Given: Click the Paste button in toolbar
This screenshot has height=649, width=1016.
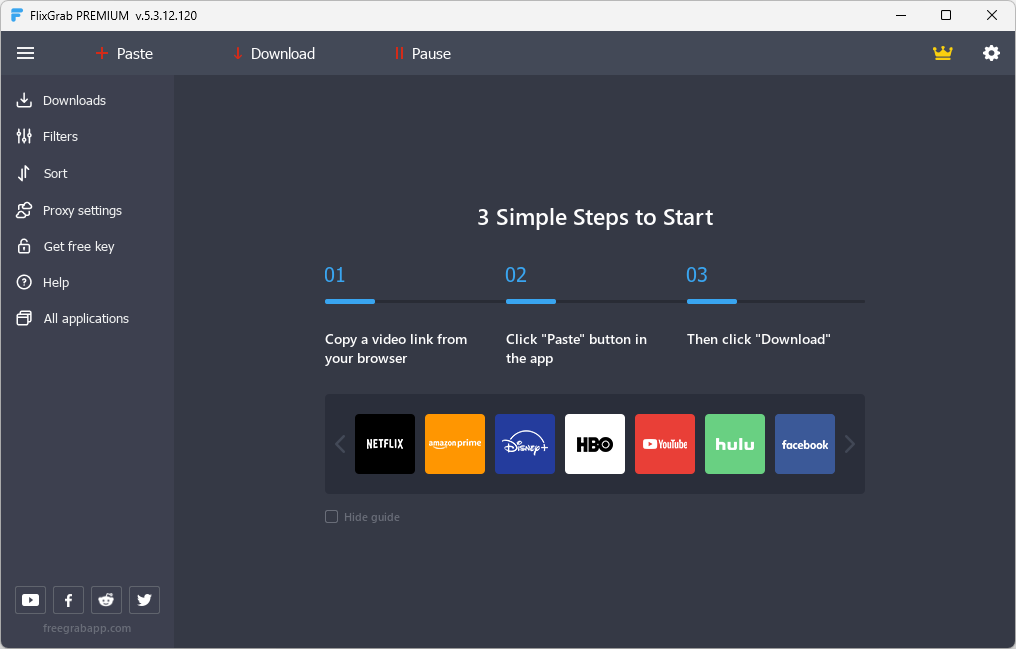Looking at the screenshot, I should click(124, 54).
